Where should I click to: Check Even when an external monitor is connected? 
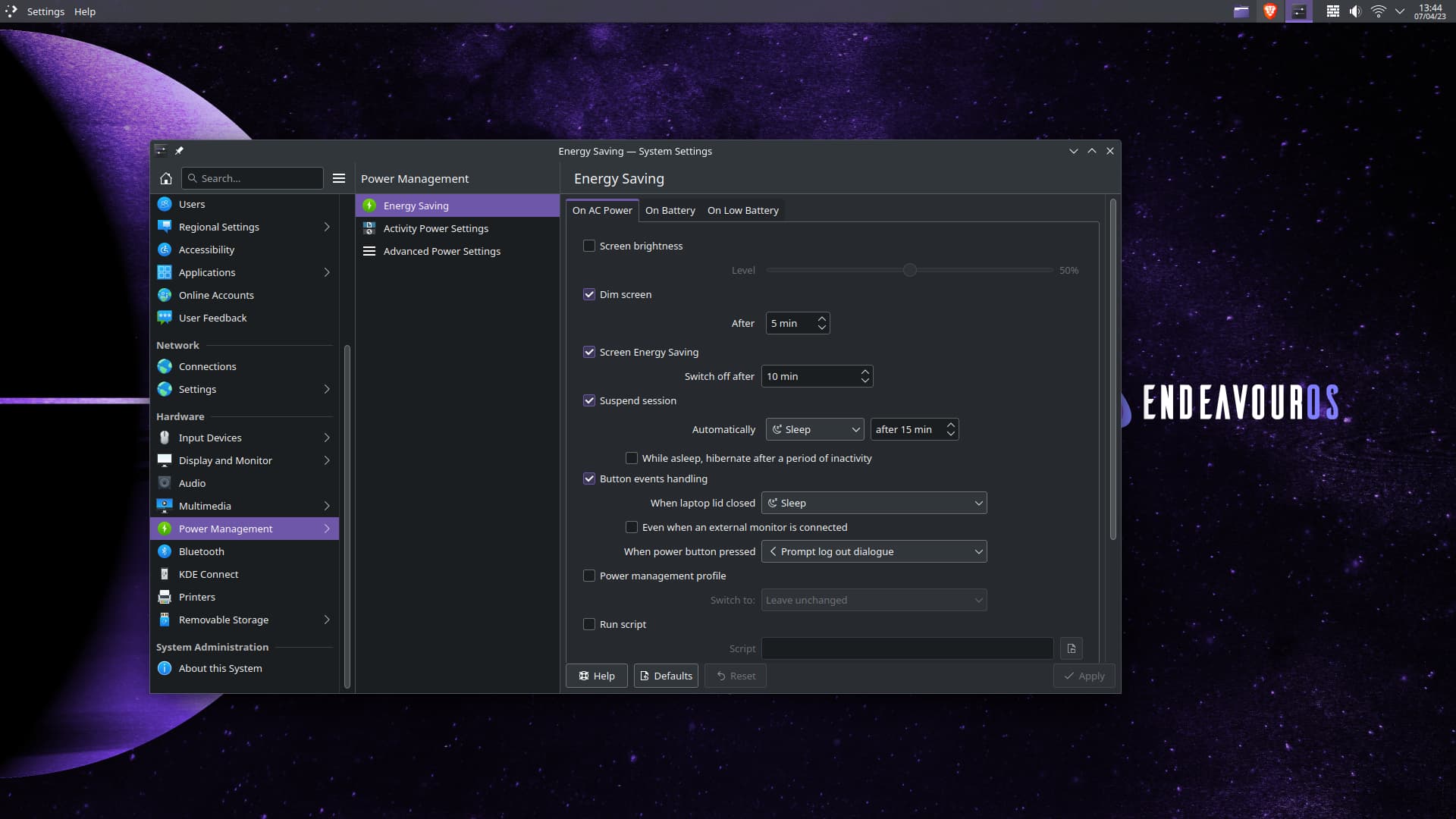(x=631, y=527)
